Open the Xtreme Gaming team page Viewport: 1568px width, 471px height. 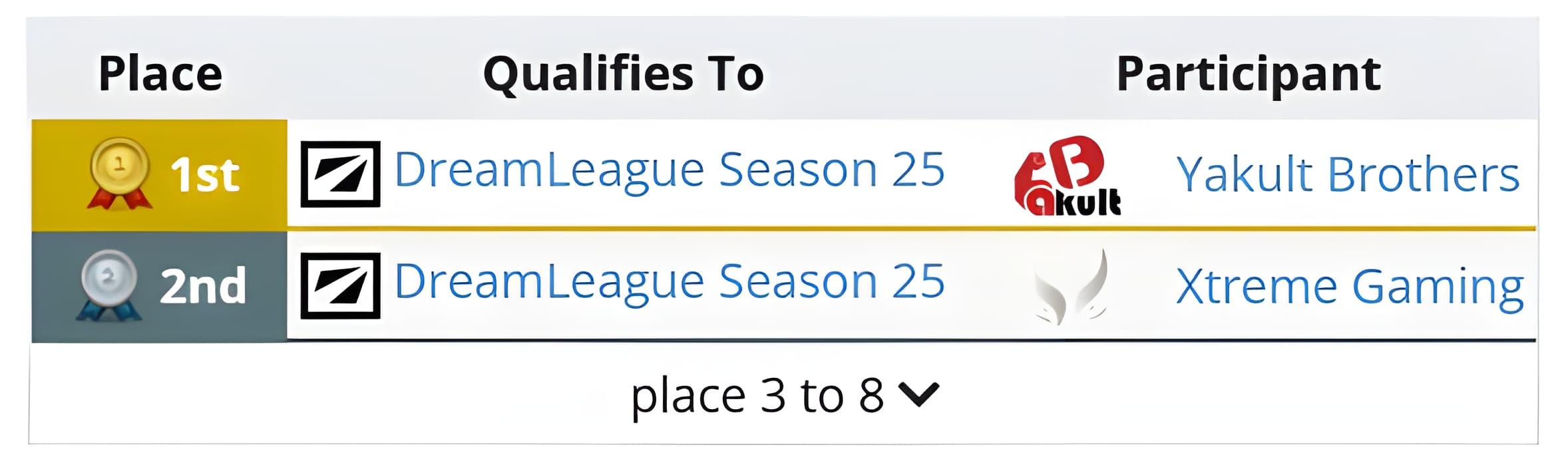[1349, 287]
